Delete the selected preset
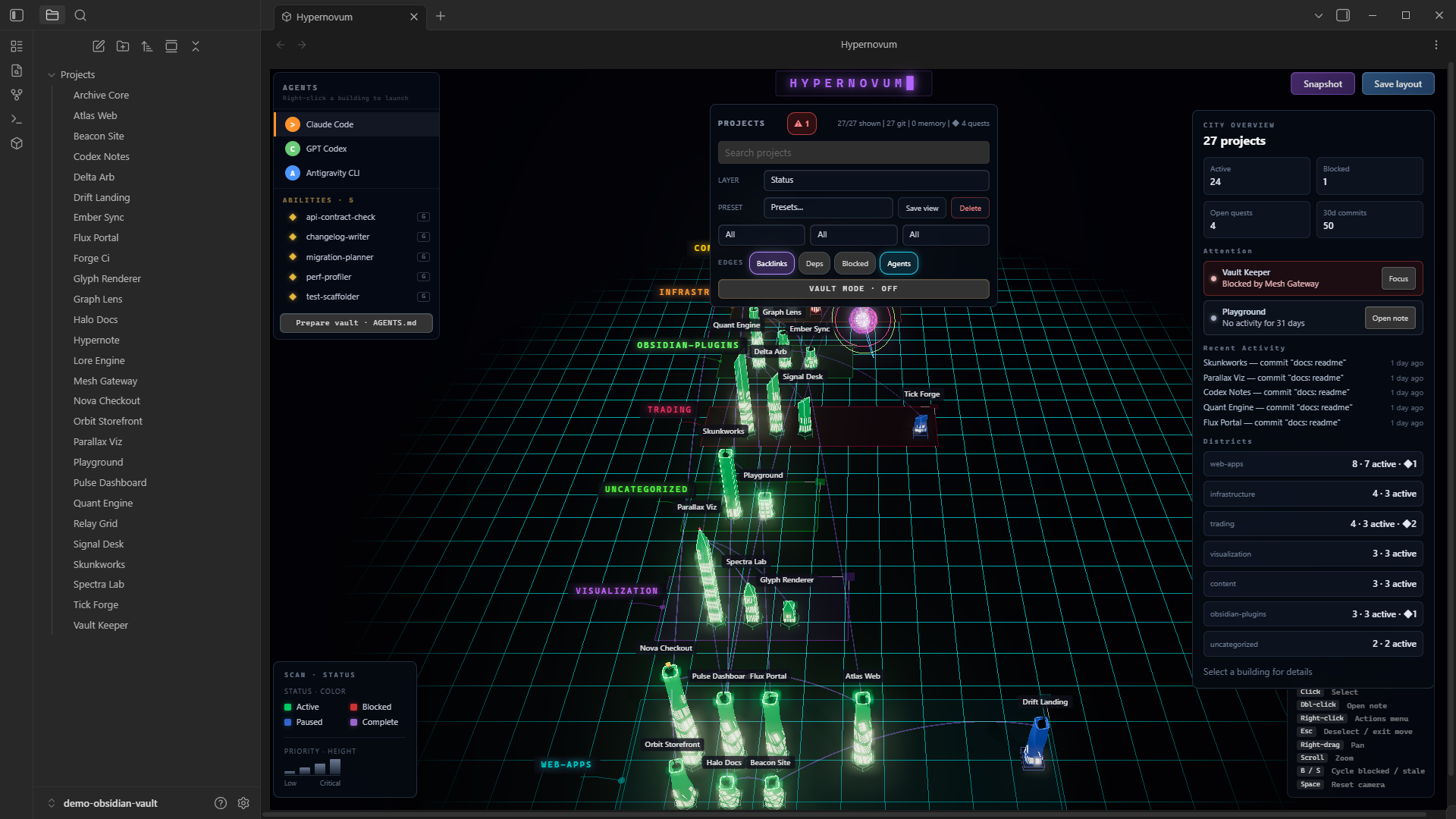Image resolution: width=1456 pixels, height=819 pixels. pos(970,208)
